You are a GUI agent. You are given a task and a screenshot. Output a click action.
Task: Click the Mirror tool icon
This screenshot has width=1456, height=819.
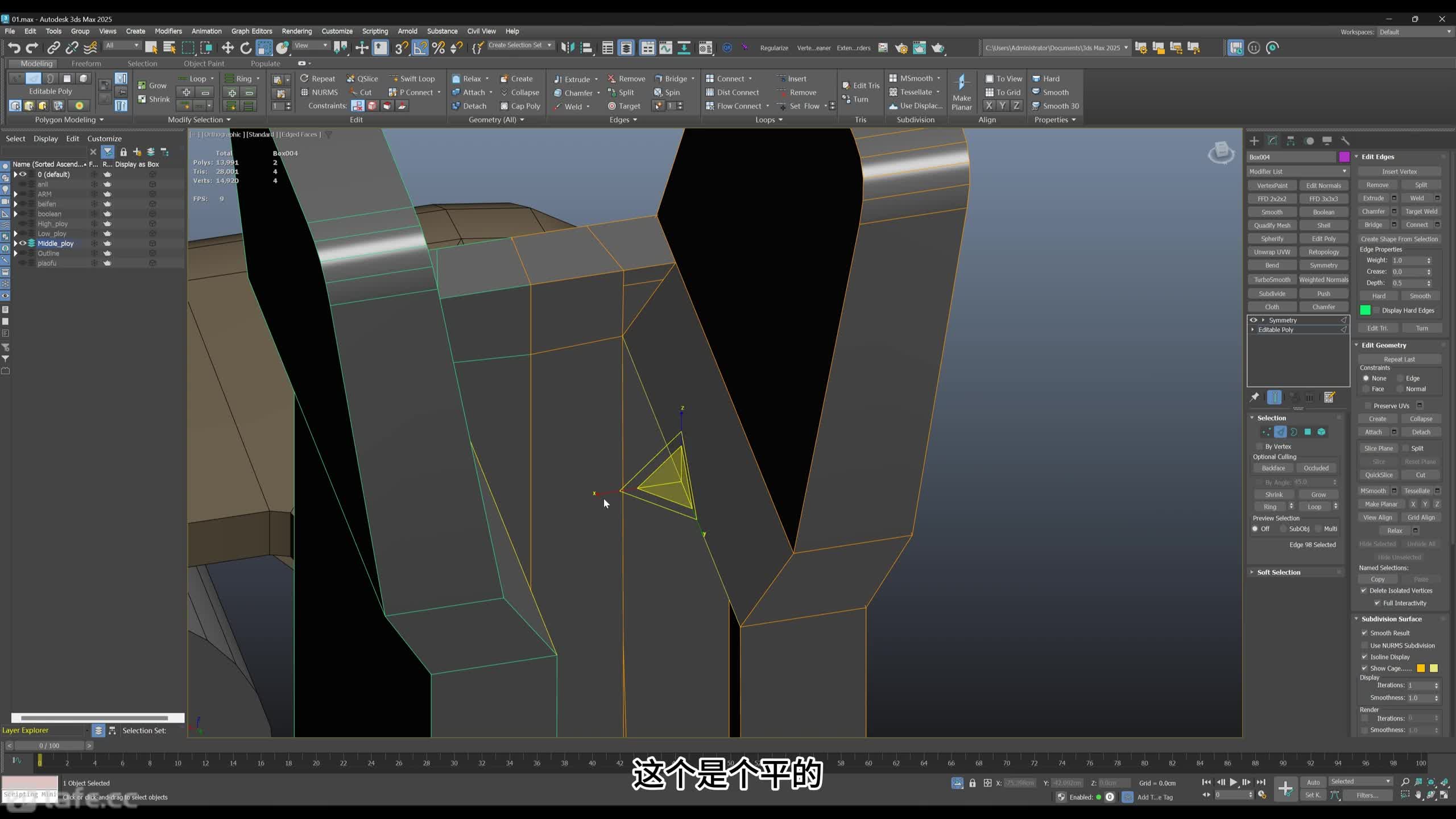point(568,48)
